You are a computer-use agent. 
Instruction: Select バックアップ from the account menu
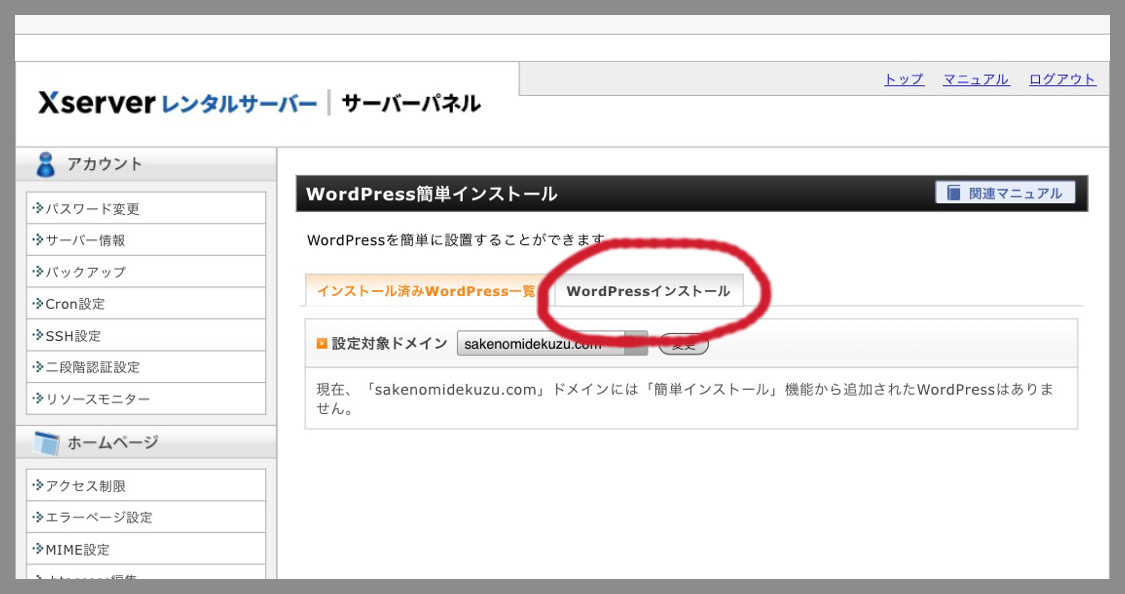tap(146, 272)
